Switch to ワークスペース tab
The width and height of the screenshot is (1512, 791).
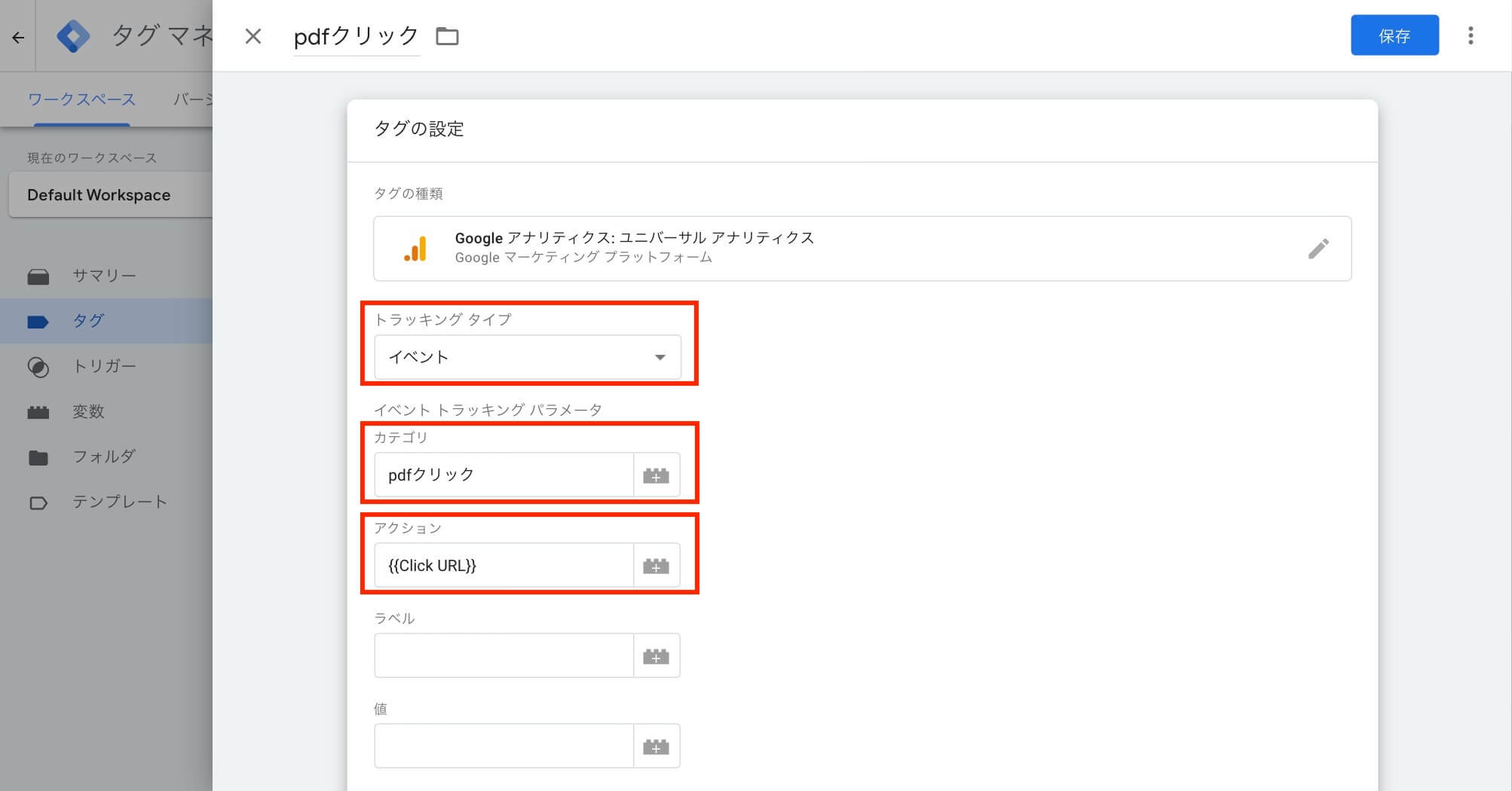[81, 99]
